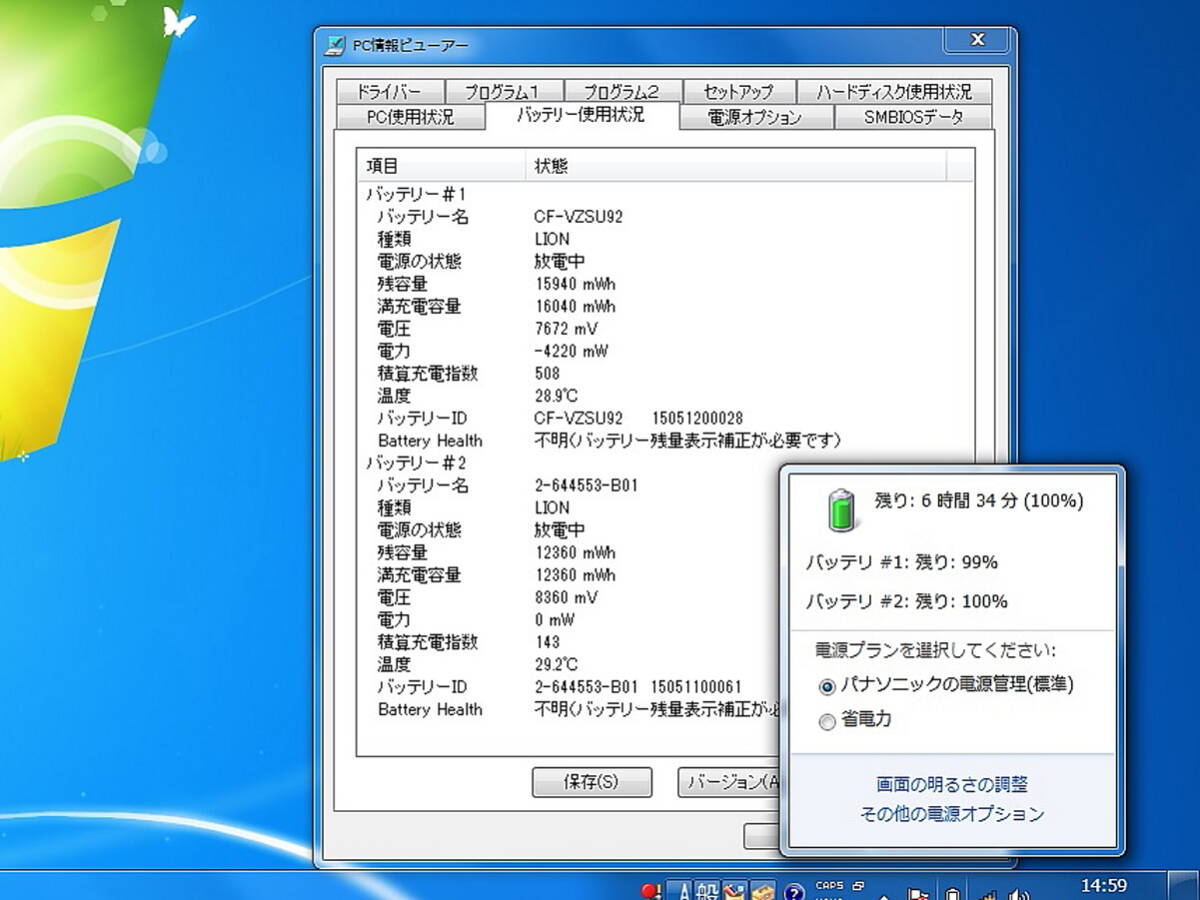The width and height of the screenshot is (1200, 900).
Task: Click the voltage value 7672 mV
Action: click(x=567, y=329)
